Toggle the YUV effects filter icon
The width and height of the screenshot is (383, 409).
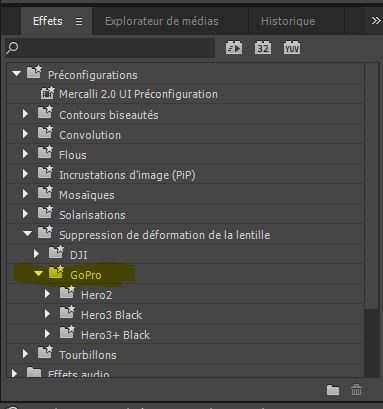pyautogui.click(x=292, y=48)
